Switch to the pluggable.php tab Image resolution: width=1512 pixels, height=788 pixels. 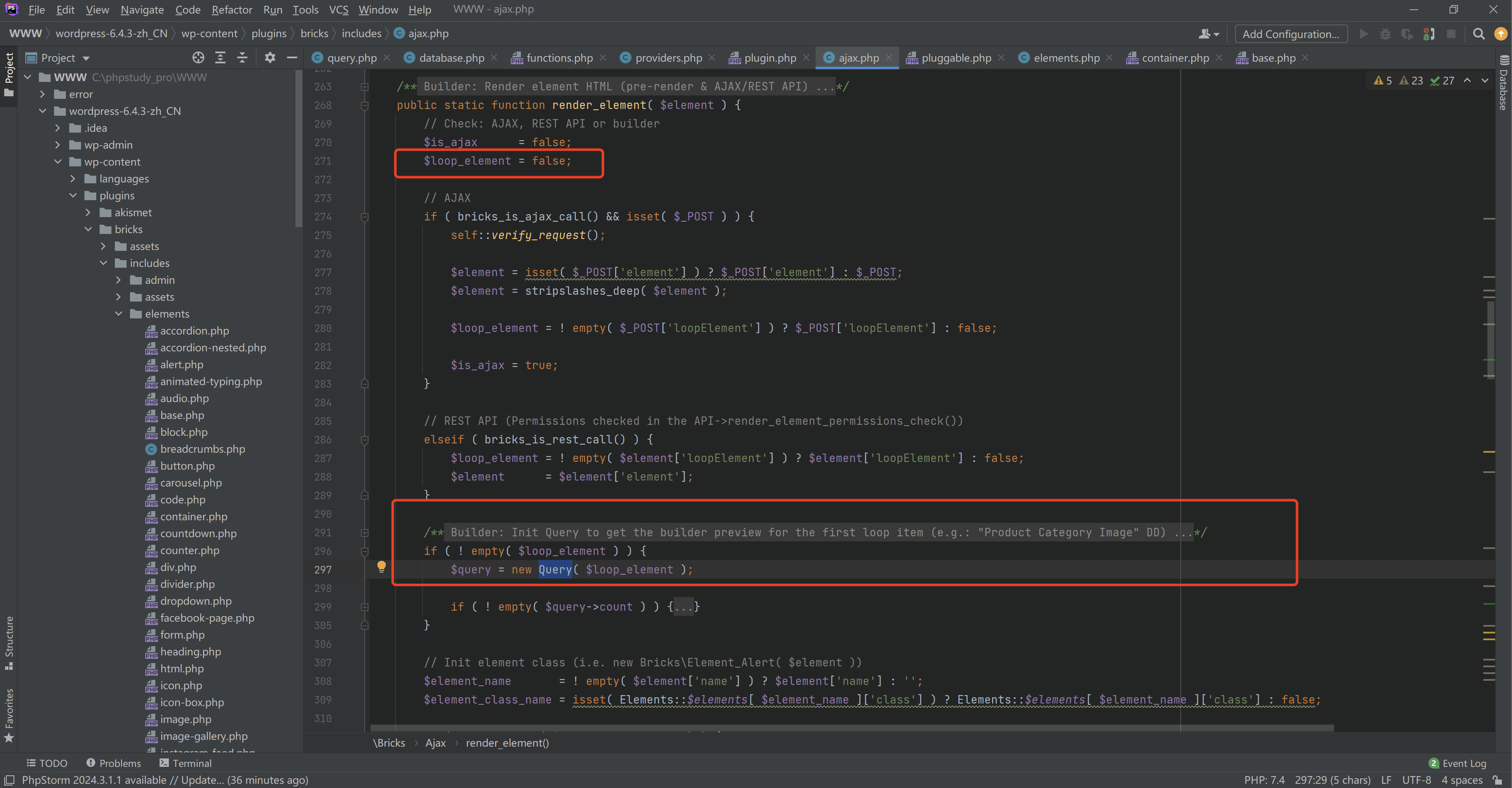pyautogui.click(x=956, y=57)
